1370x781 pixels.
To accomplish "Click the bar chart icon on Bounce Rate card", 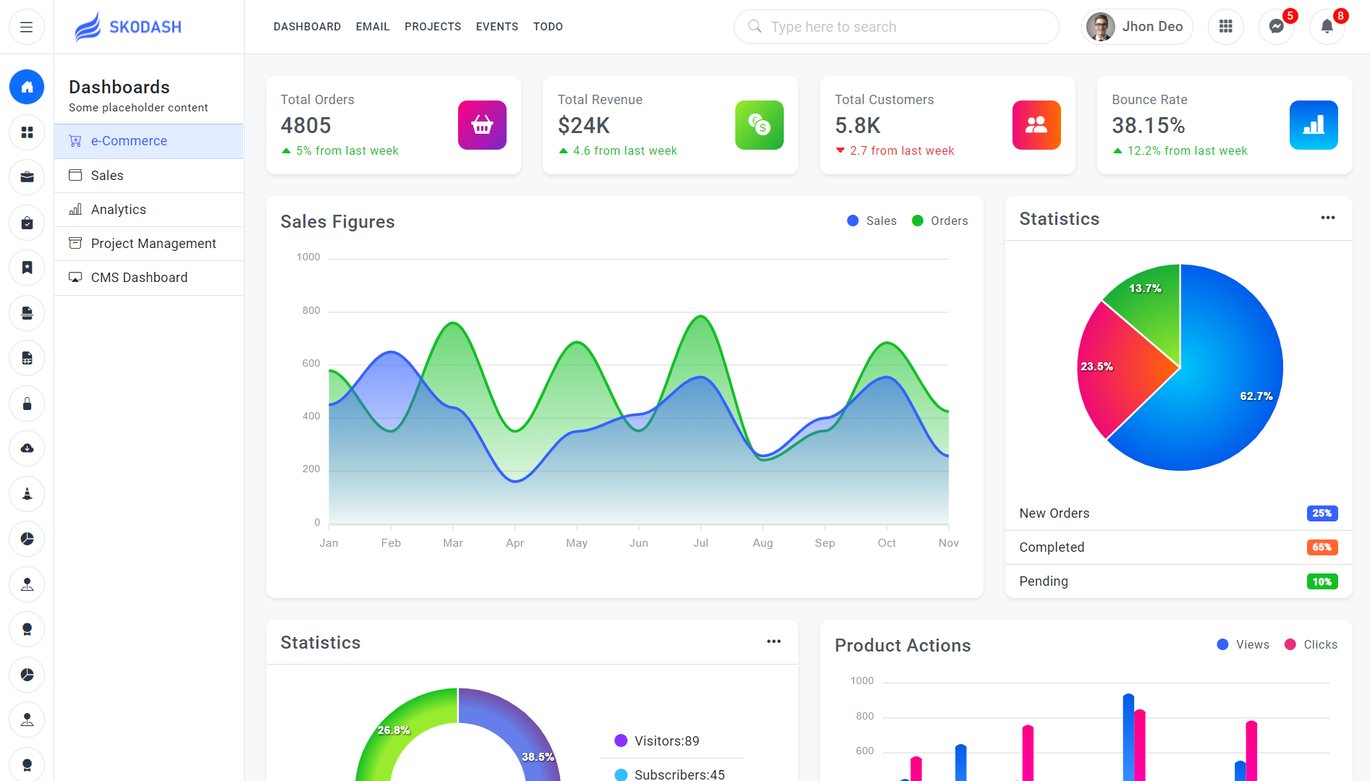I will pyautogui.click(x=1314, y=125).
